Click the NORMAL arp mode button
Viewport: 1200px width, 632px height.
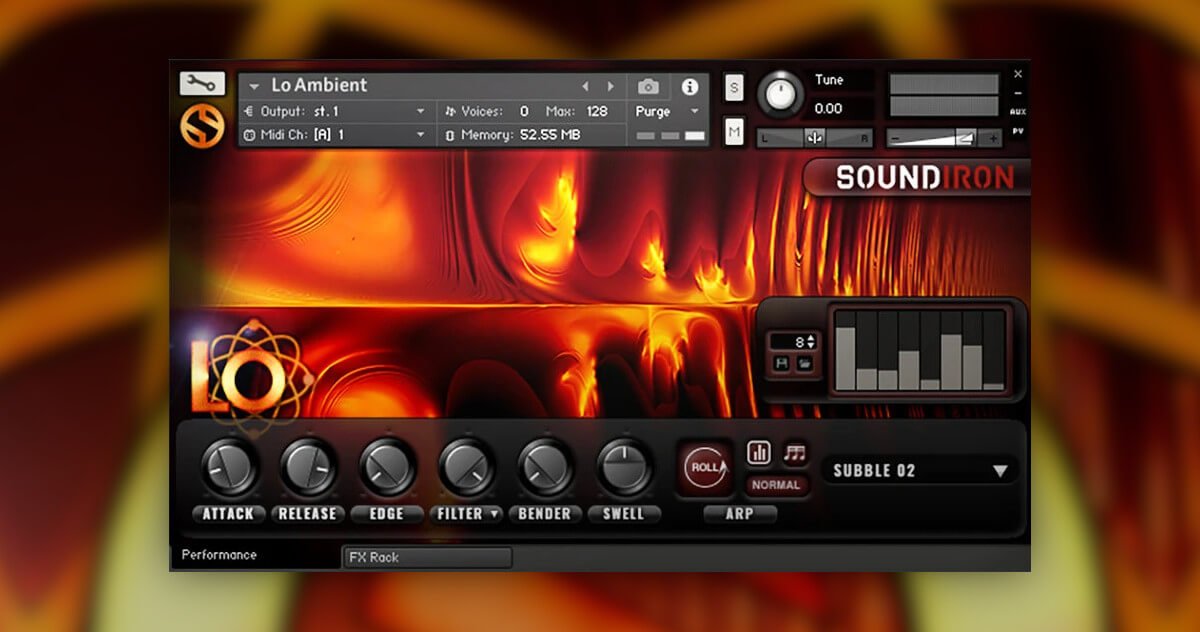click(x=776, y=485)
